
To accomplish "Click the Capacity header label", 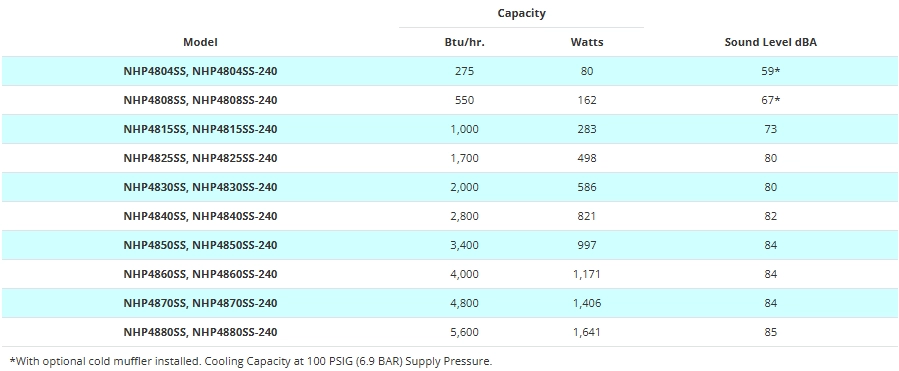I will click(521, 13).
